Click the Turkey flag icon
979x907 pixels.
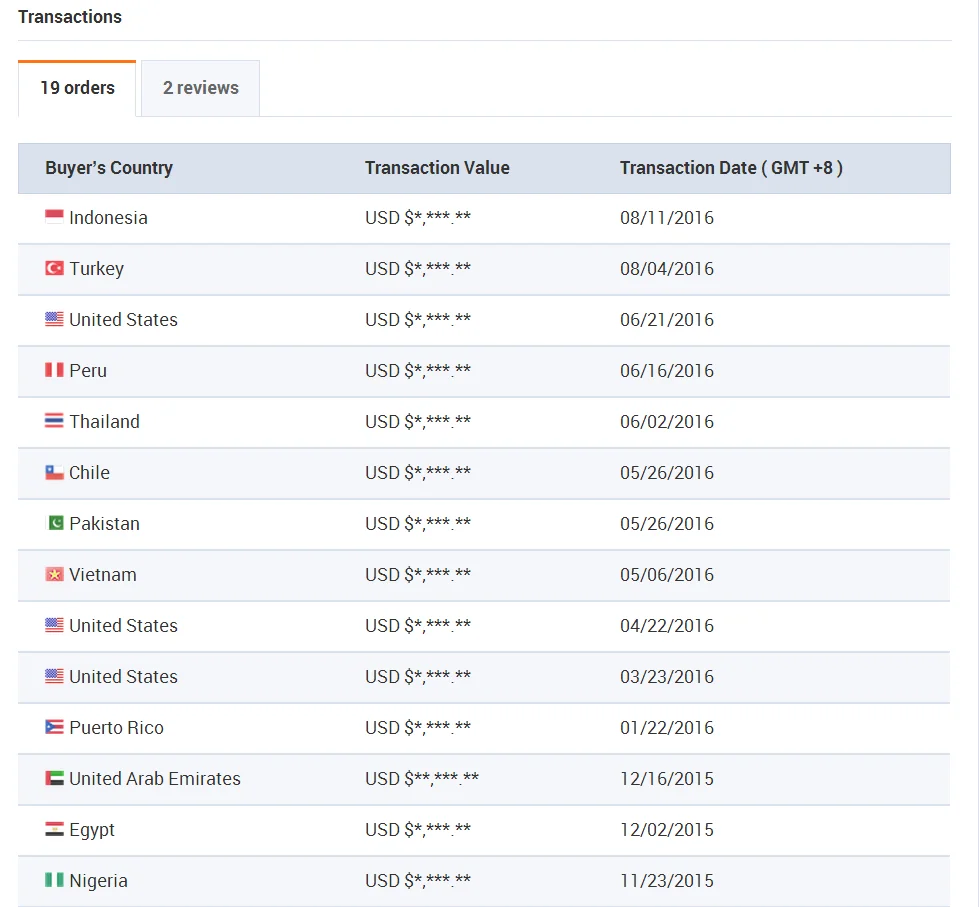pyautogui.click(x=54, y=268)
